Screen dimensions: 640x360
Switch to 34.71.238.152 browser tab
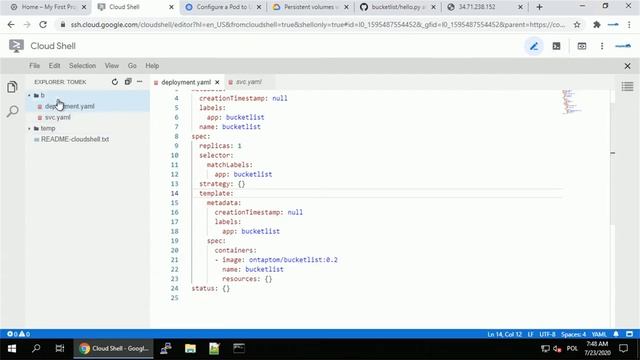[x=485, y=7]
